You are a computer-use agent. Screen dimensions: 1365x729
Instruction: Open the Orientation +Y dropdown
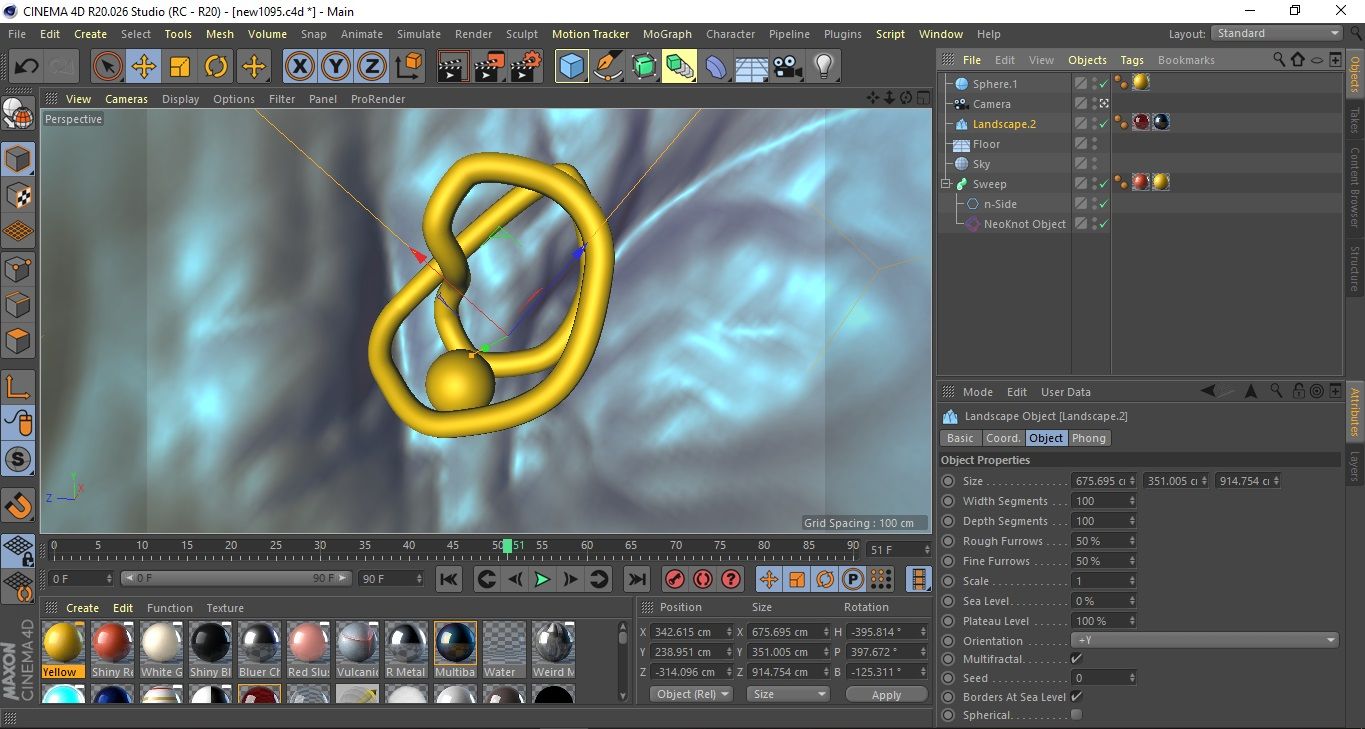click(x=1205, y=640)
